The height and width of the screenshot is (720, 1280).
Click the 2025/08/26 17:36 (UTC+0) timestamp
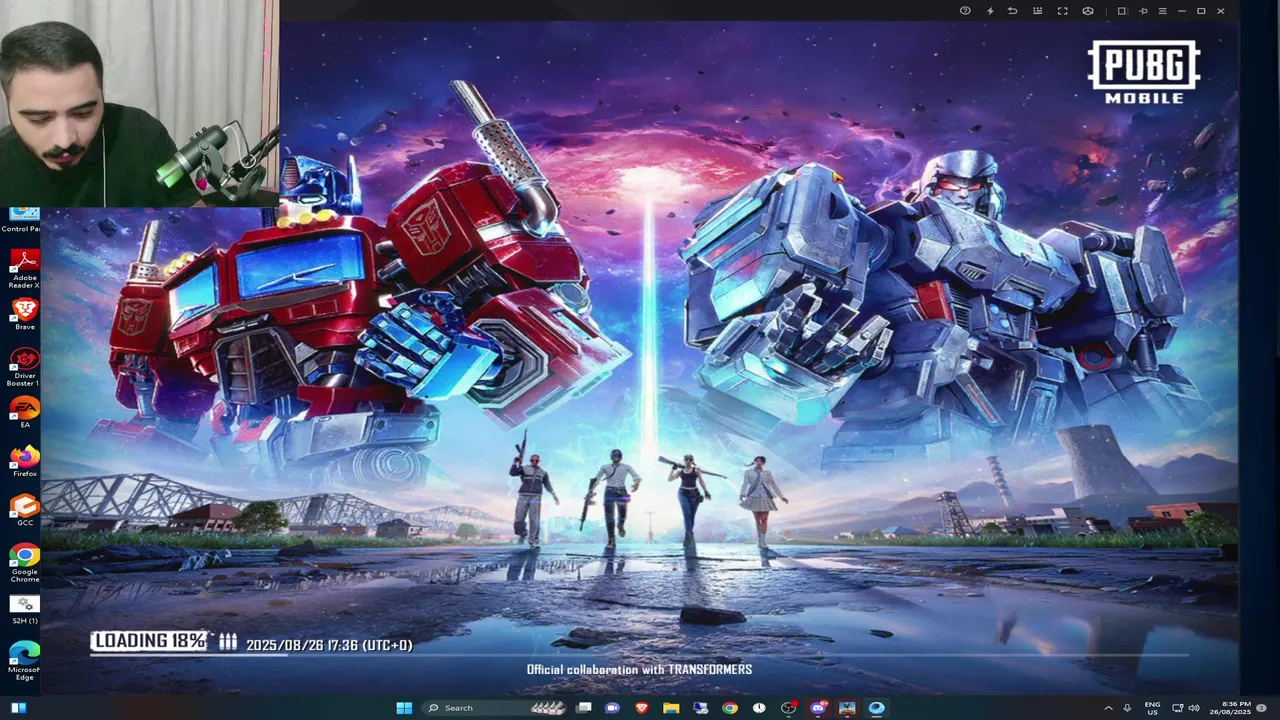[329, 645]
